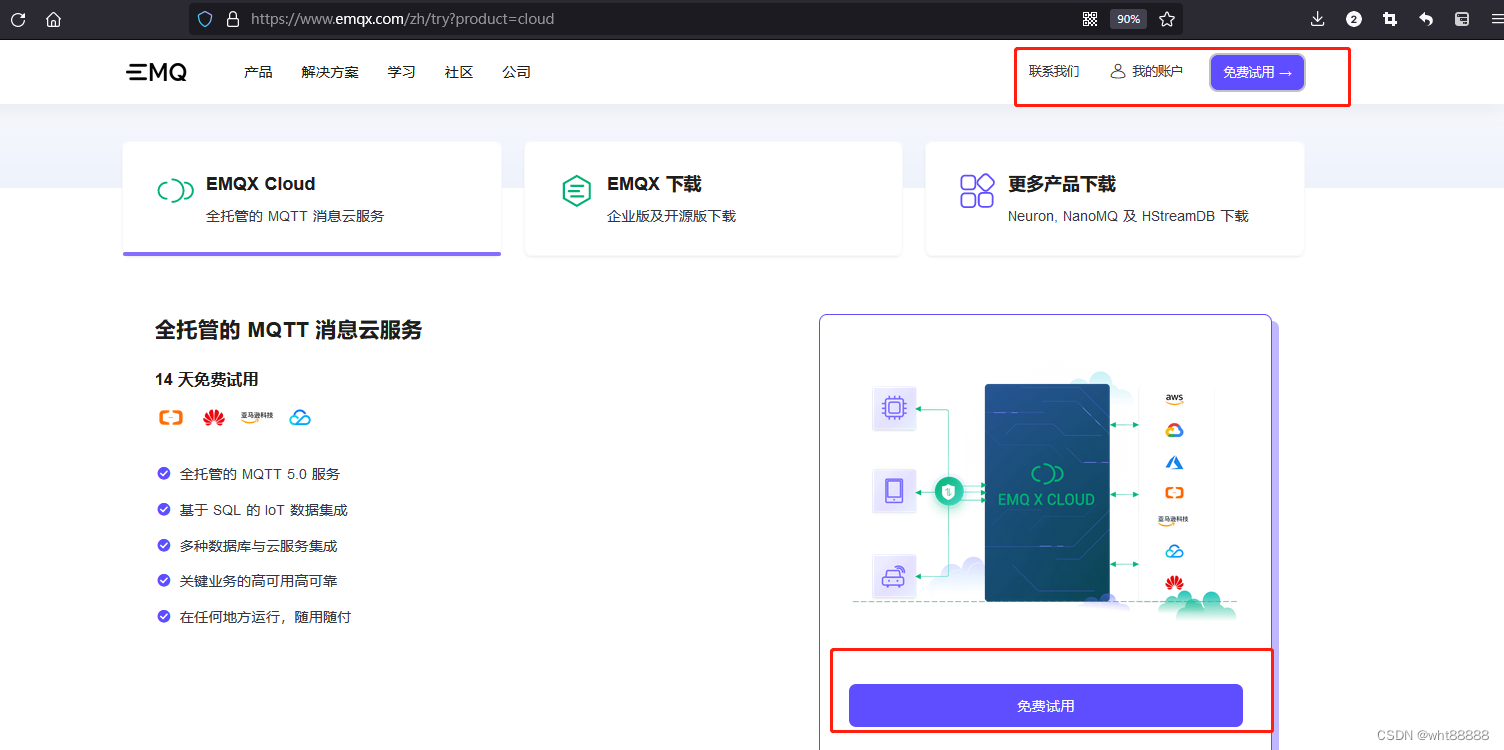Open the 产品 navigation menu
Screen dimensions: 1504x750
point(258,72)
